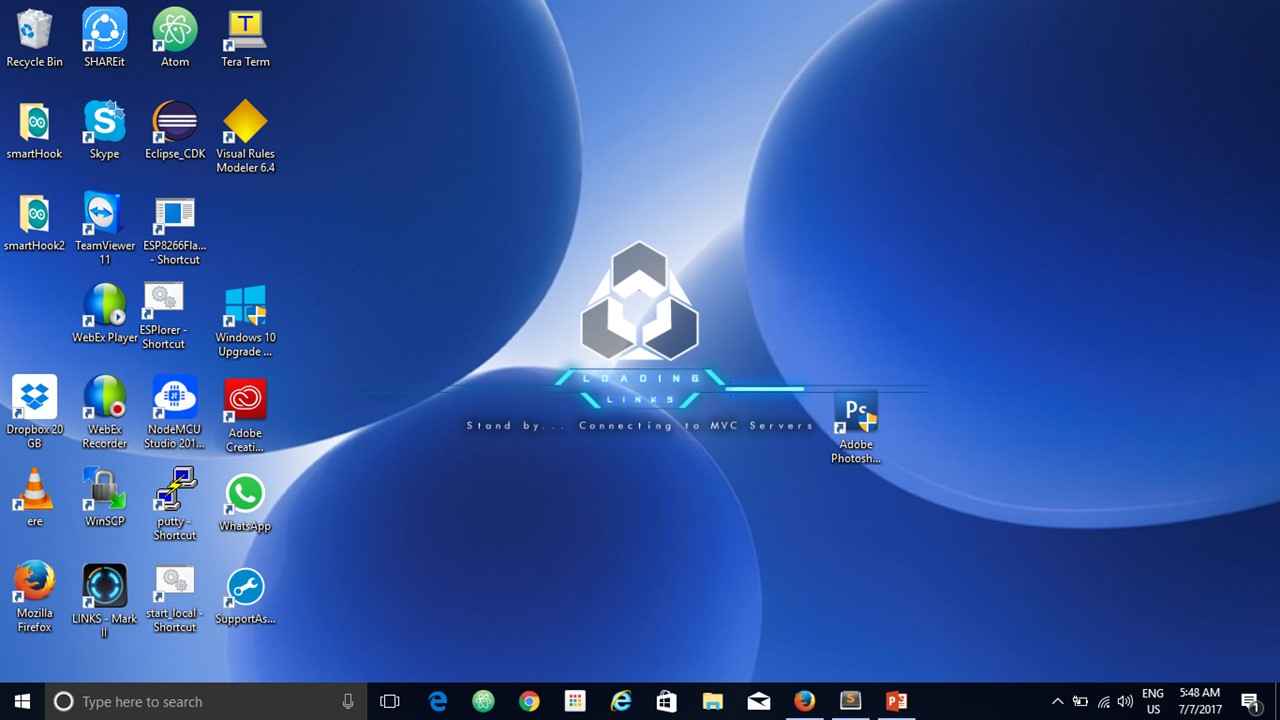Screen dimensions: 1280x720
Task: Open File Explorer from taskbar
Action: pos(713,701)
